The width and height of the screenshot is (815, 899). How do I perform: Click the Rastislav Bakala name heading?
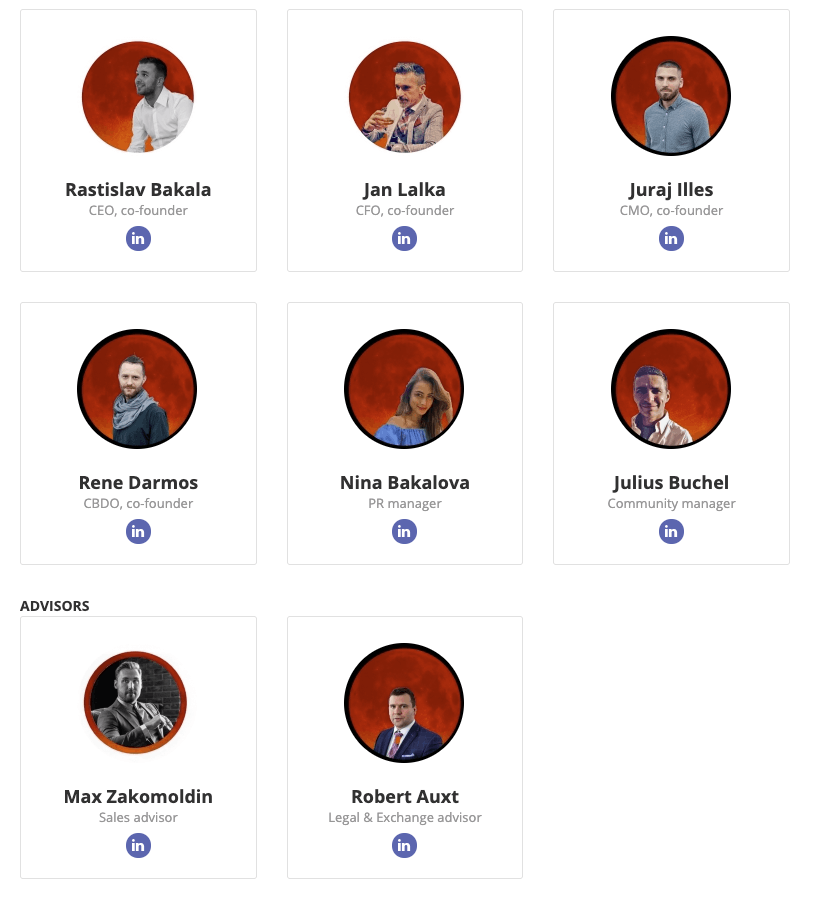(138, 190)
